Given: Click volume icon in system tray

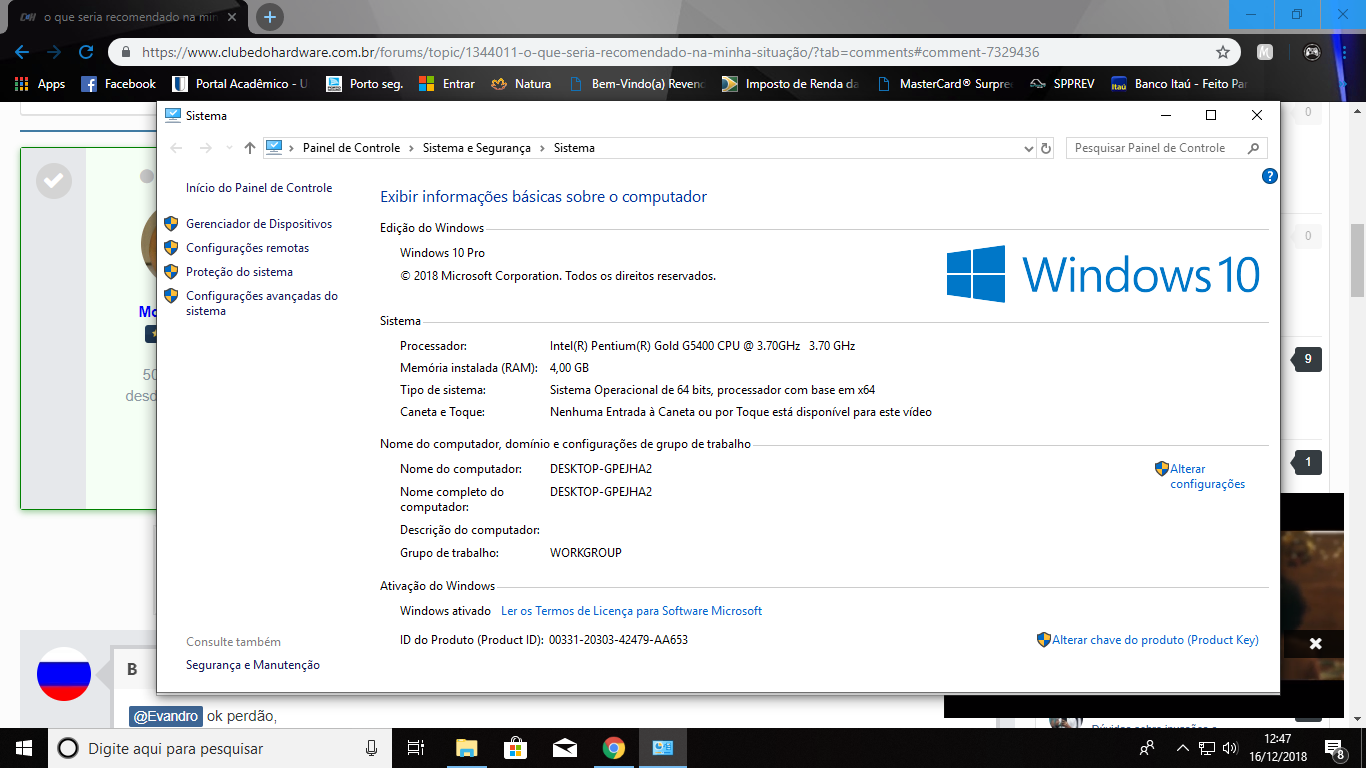Looking at the screenshot, I should (x=1230, y=748).
